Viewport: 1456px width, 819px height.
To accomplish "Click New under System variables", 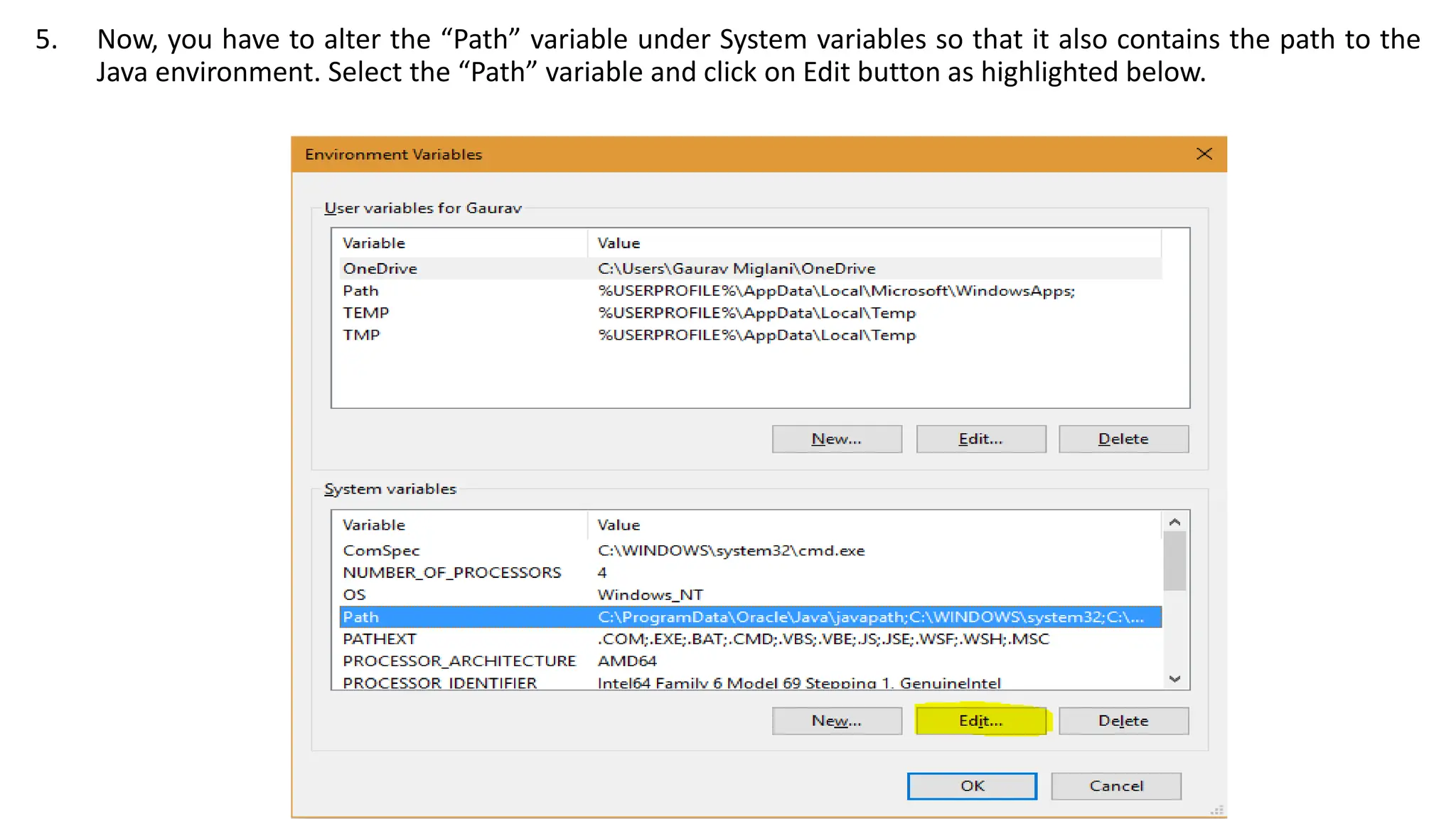I will point(837,721).
